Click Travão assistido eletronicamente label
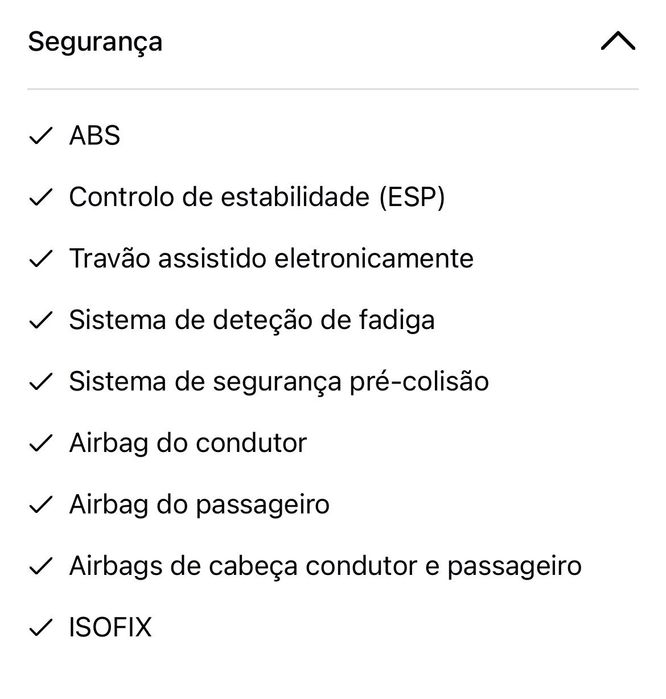666x699 pixels. [x=271, y=259]
